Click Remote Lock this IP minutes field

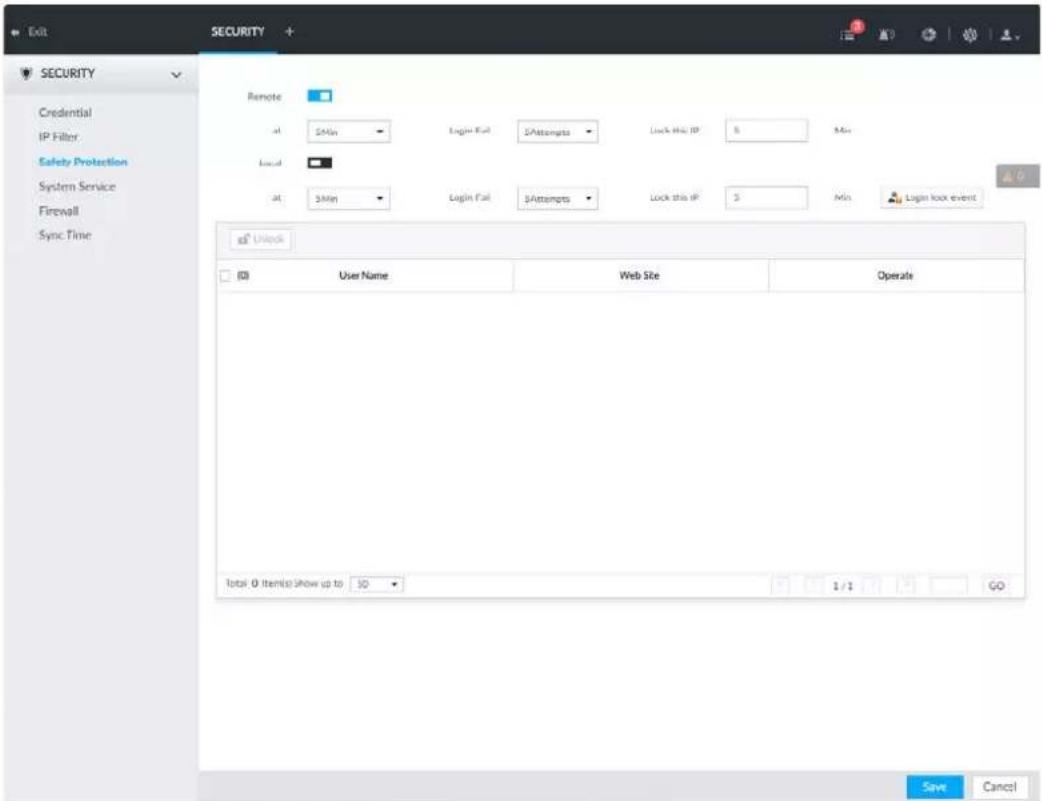(766, 130)
